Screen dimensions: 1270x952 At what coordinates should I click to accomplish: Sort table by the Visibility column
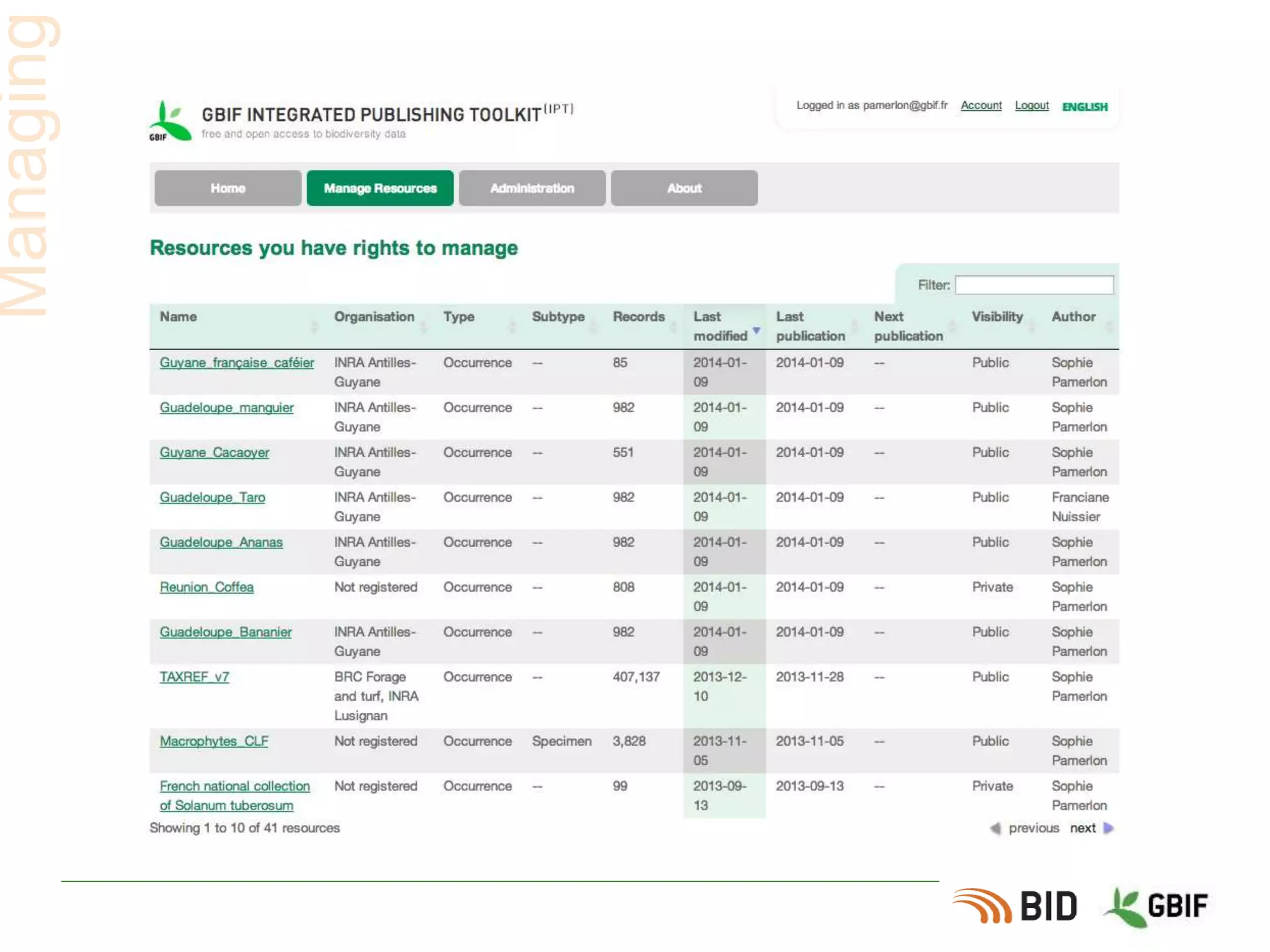click(997, 317)
